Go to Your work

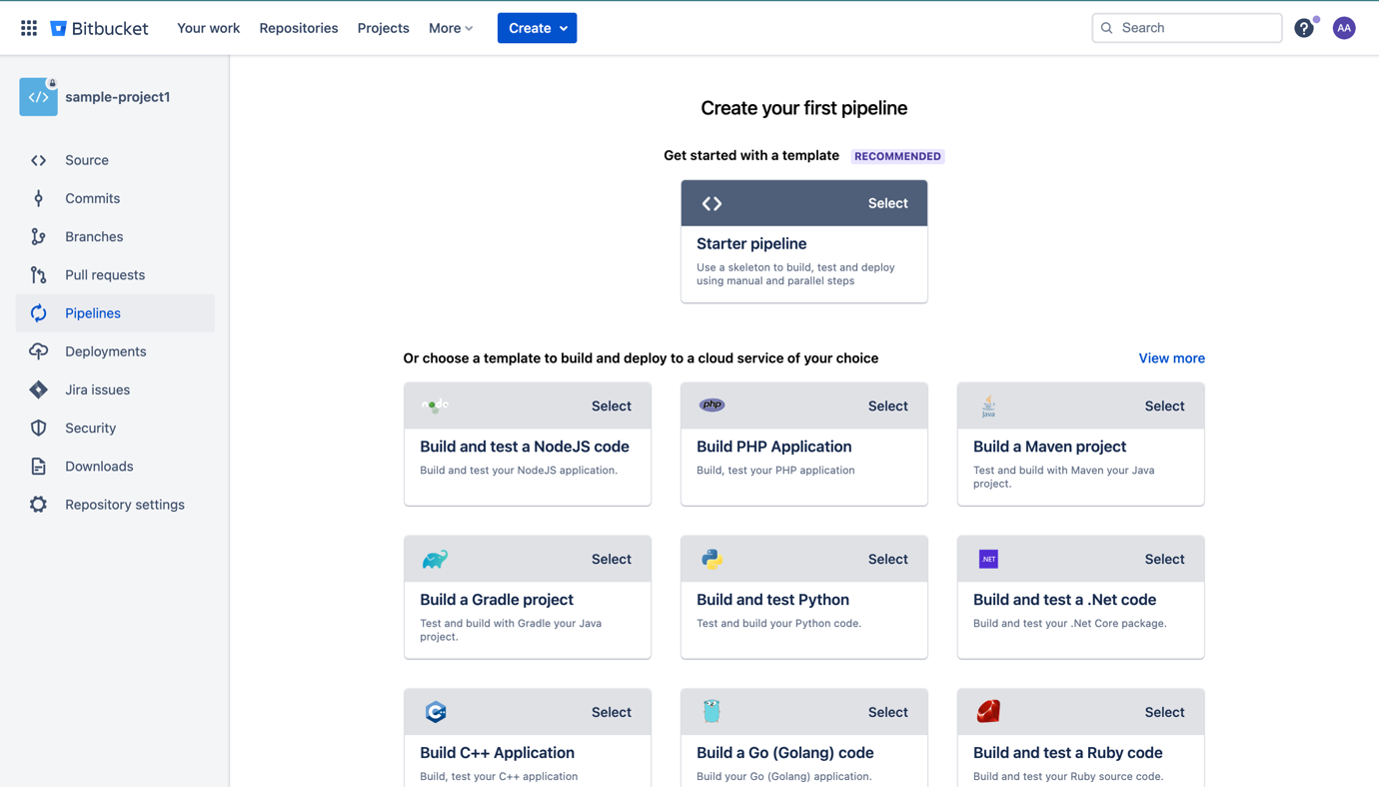click(208, 28)
